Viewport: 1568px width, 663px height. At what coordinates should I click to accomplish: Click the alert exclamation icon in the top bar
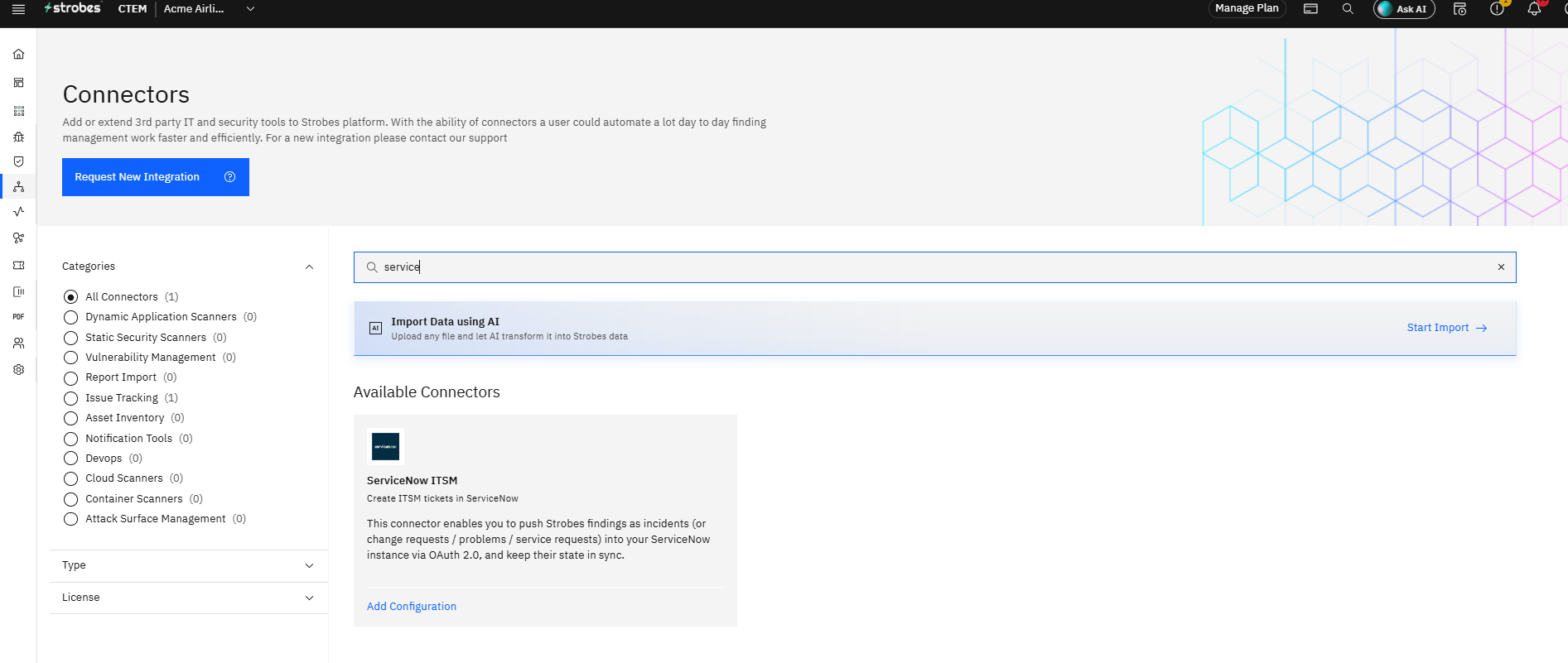click(1497, 9)
